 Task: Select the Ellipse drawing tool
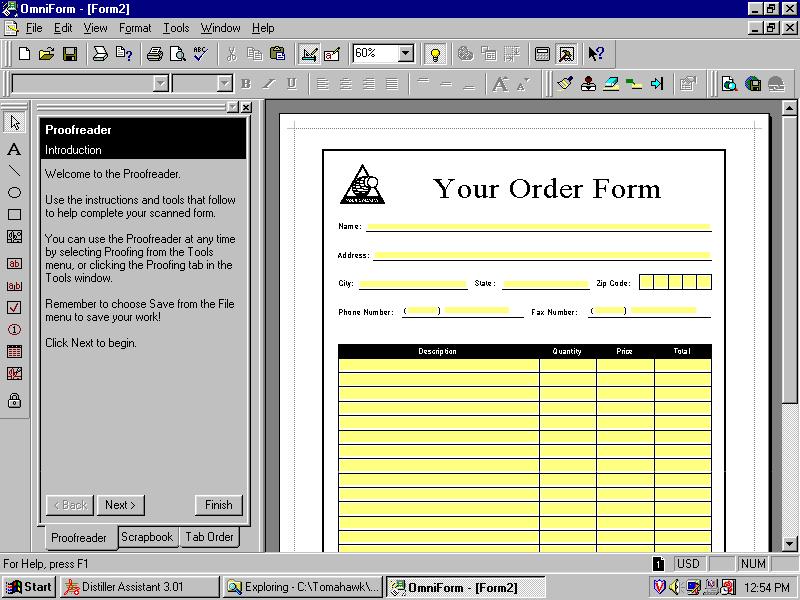point(14,193)
